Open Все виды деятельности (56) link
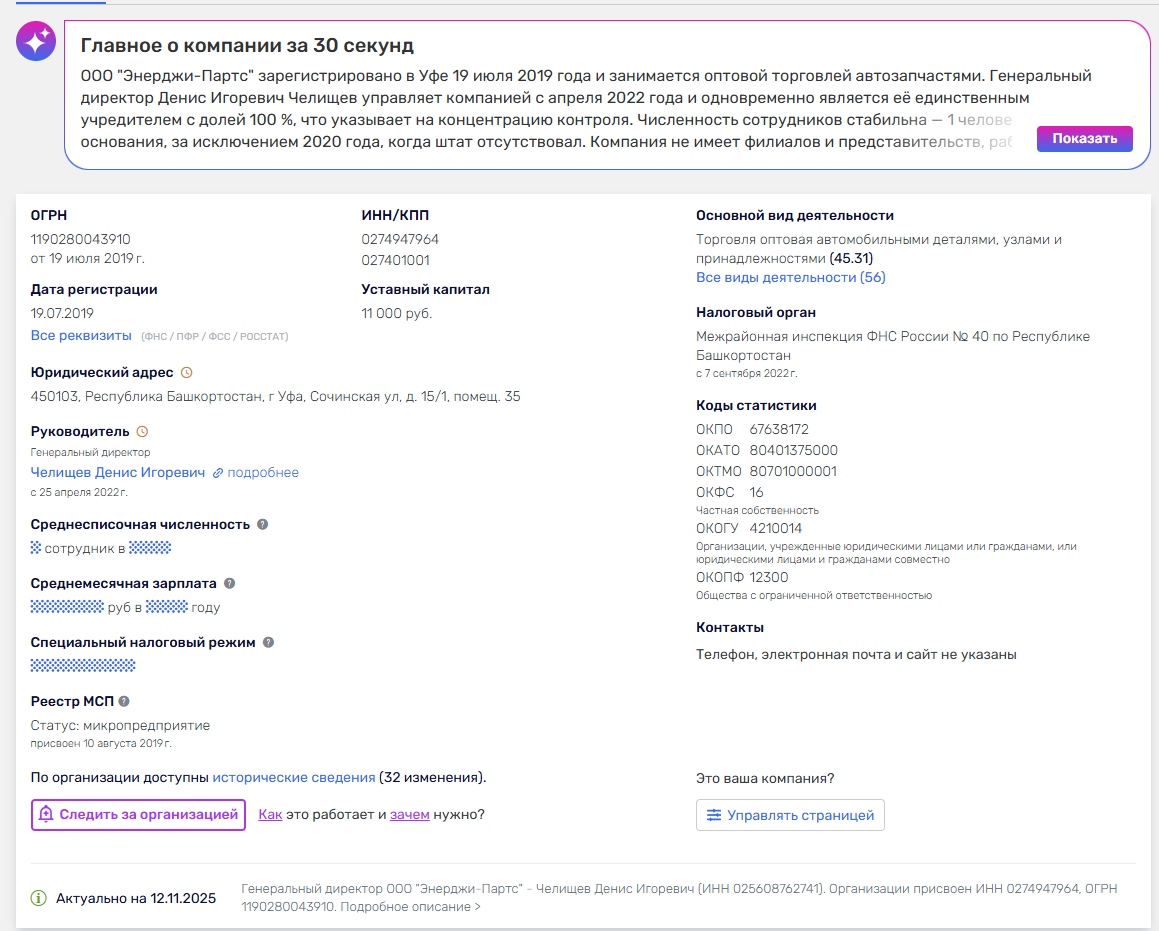The height and width of the screenshot is (931, 1159). [x=791, y=278]
